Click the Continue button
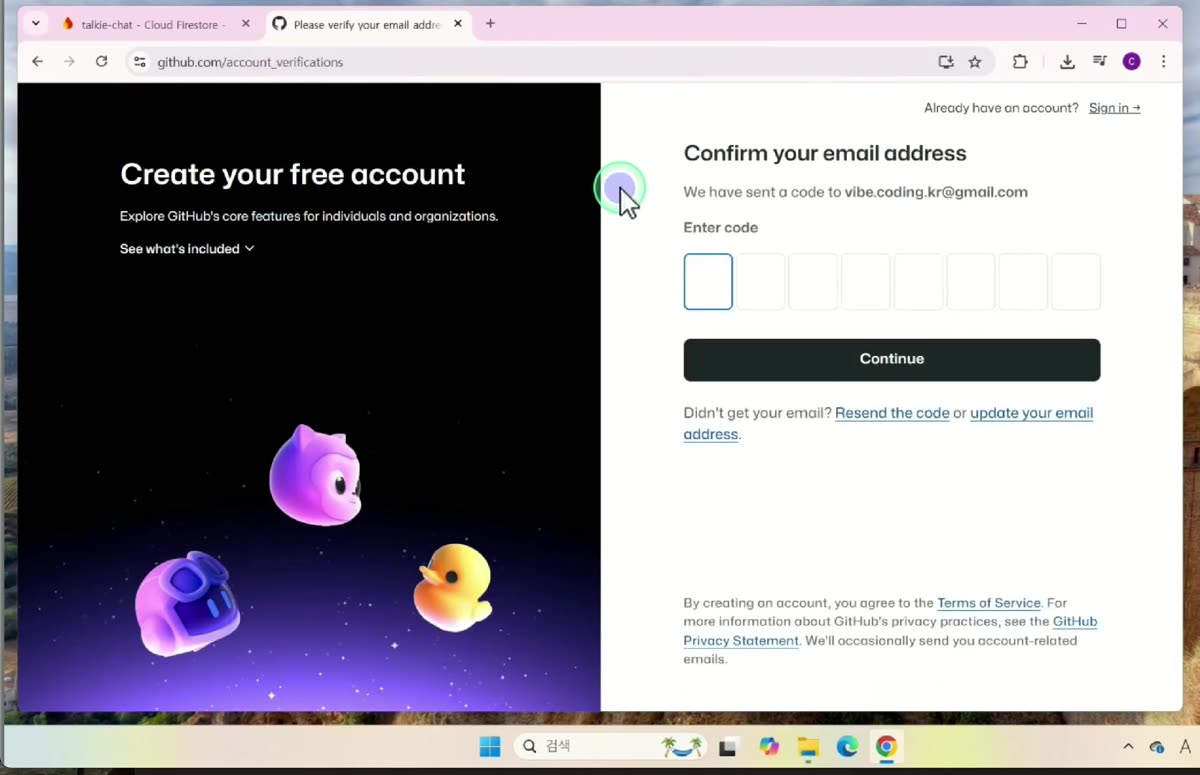Viewport: 1200px width, 775px height. [892, 360]
